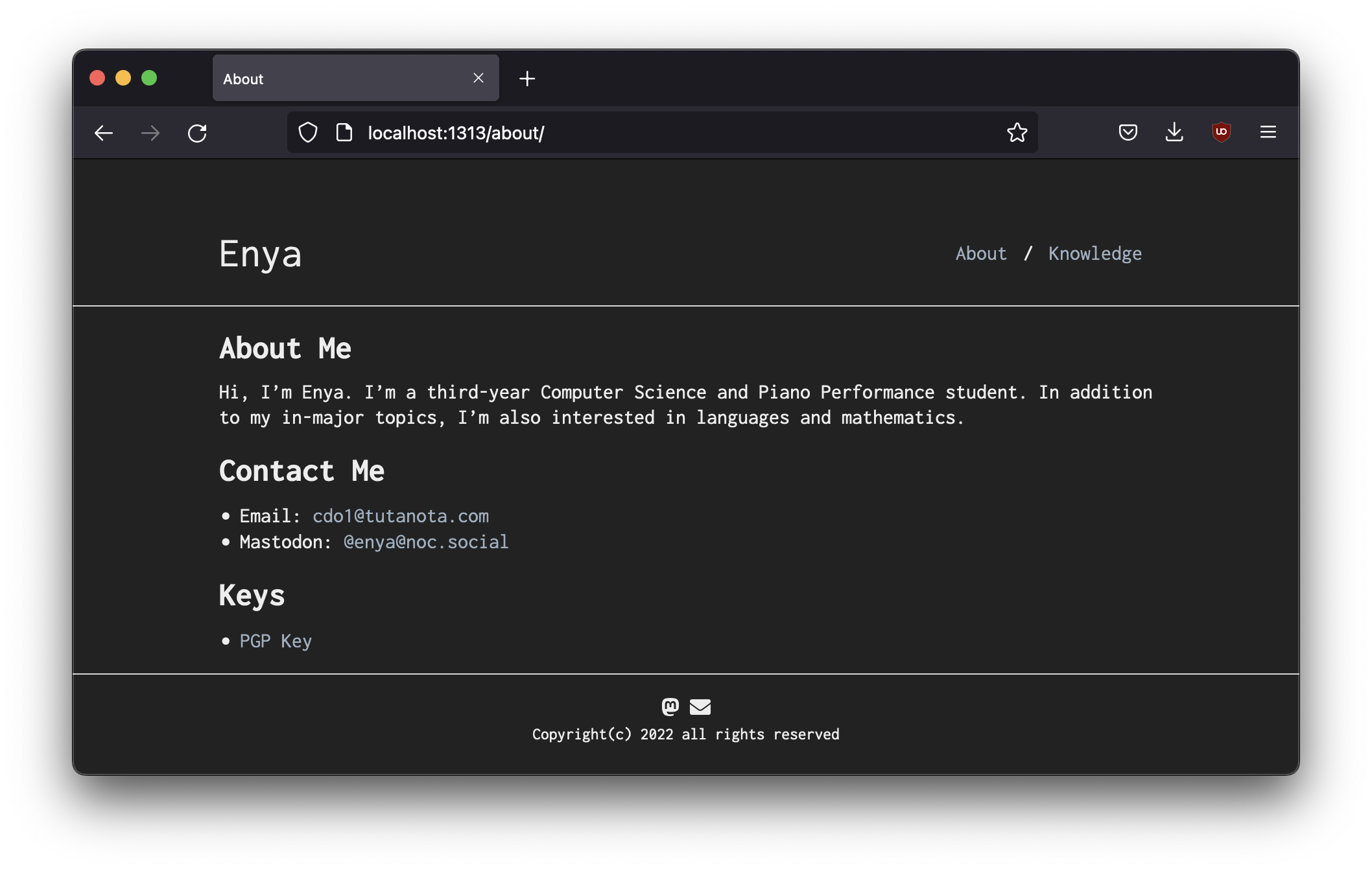The image size is (1372, 871).
Task: Save page to Pocket
Action: [1128, 133]
